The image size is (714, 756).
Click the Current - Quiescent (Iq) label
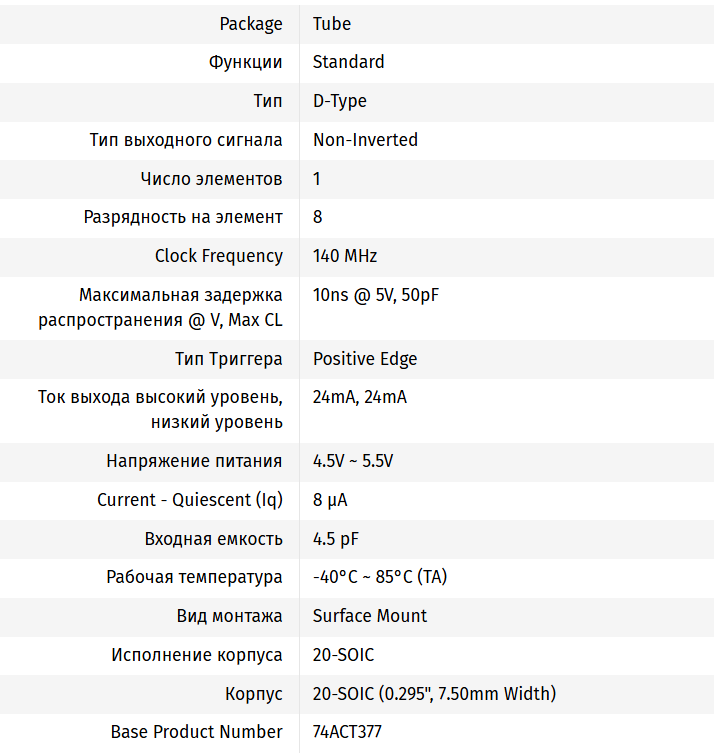coord(189,500)
